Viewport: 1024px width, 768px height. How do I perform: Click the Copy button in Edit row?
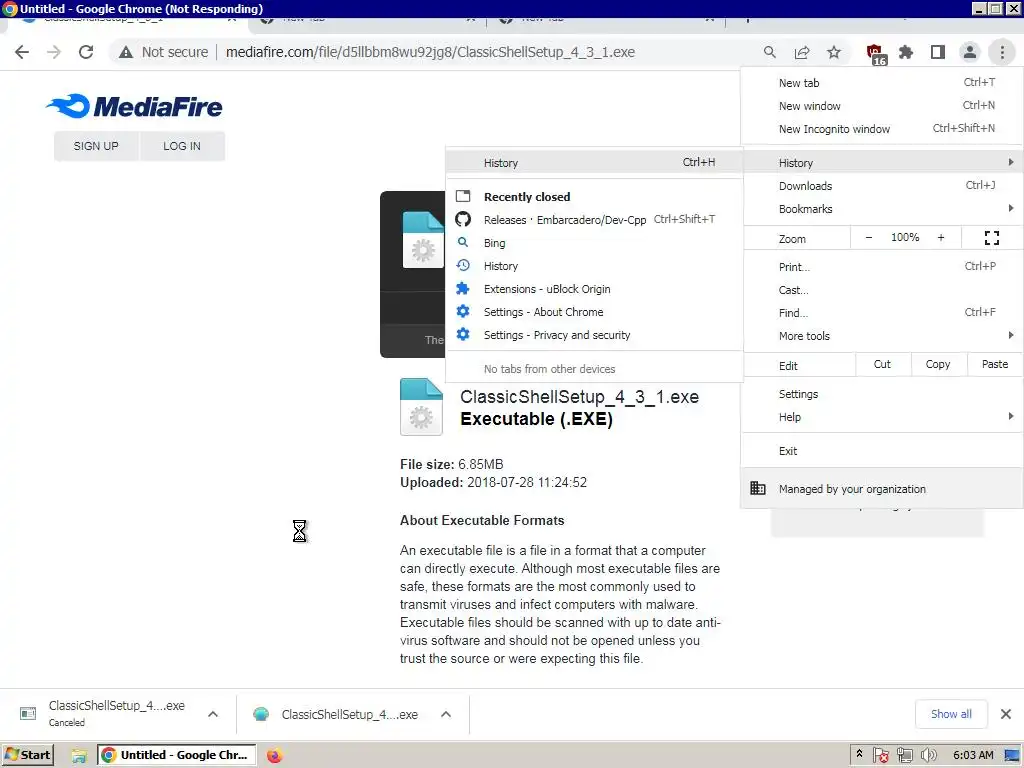pos(938,364)
